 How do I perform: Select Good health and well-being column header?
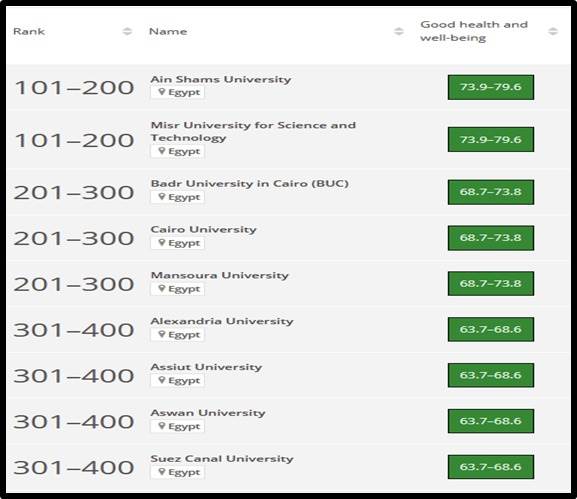[474, 31]
